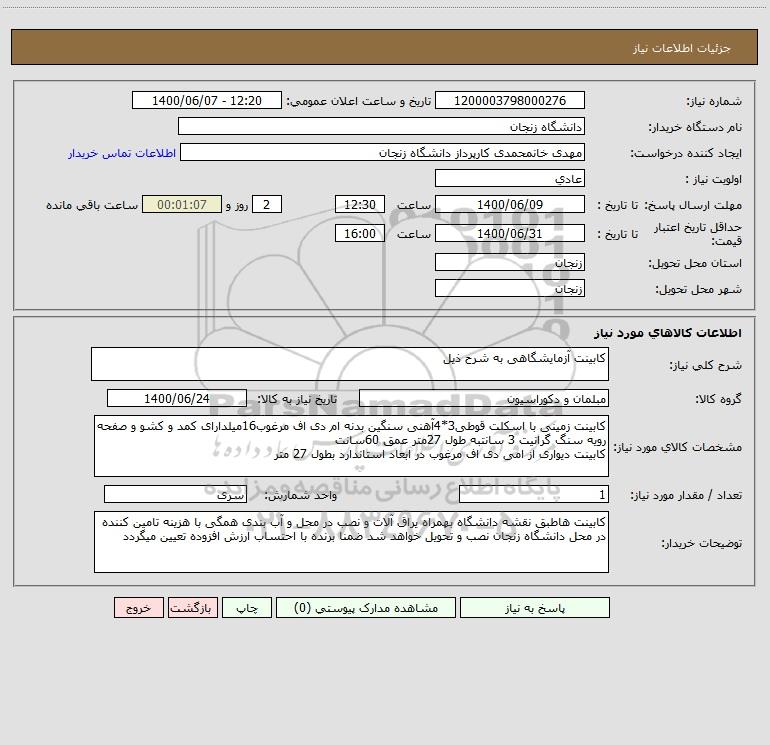Click the goods group field مبلمان و دکوراسیون
This screenshot has height=745, width=770.
point(484,398)
